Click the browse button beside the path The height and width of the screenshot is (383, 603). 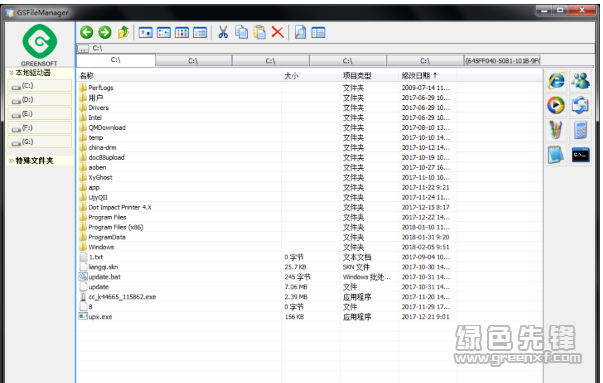[83, 48]
